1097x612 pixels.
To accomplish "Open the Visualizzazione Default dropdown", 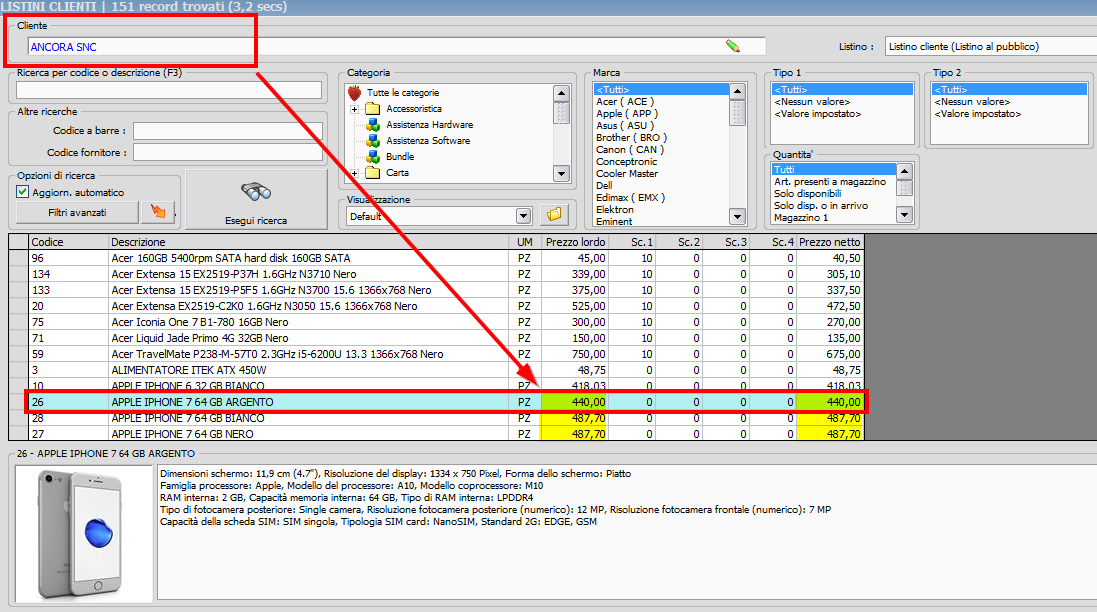I will [523, 216].
